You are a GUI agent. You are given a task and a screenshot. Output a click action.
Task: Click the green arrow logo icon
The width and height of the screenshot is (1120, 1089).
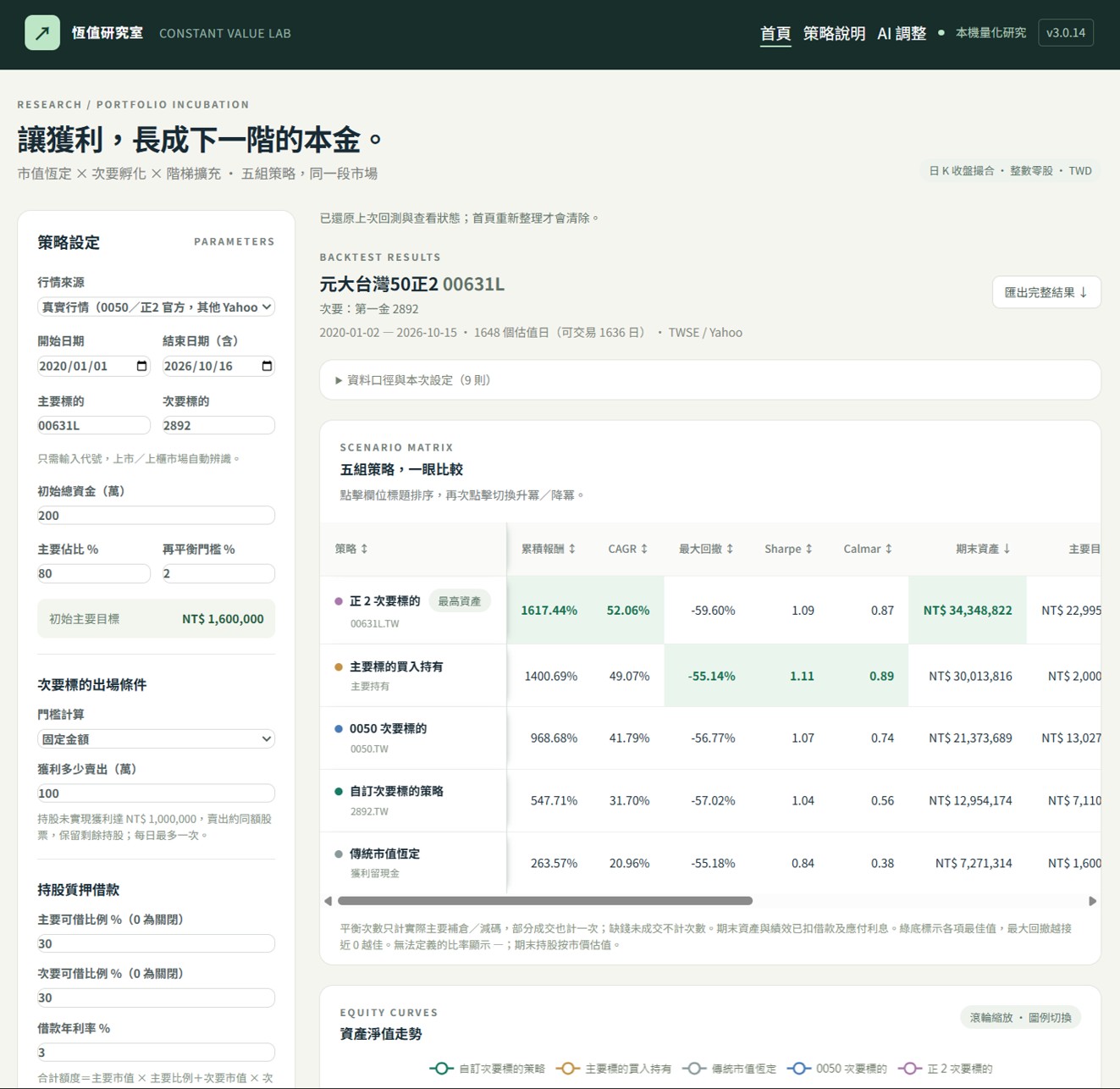42,33
